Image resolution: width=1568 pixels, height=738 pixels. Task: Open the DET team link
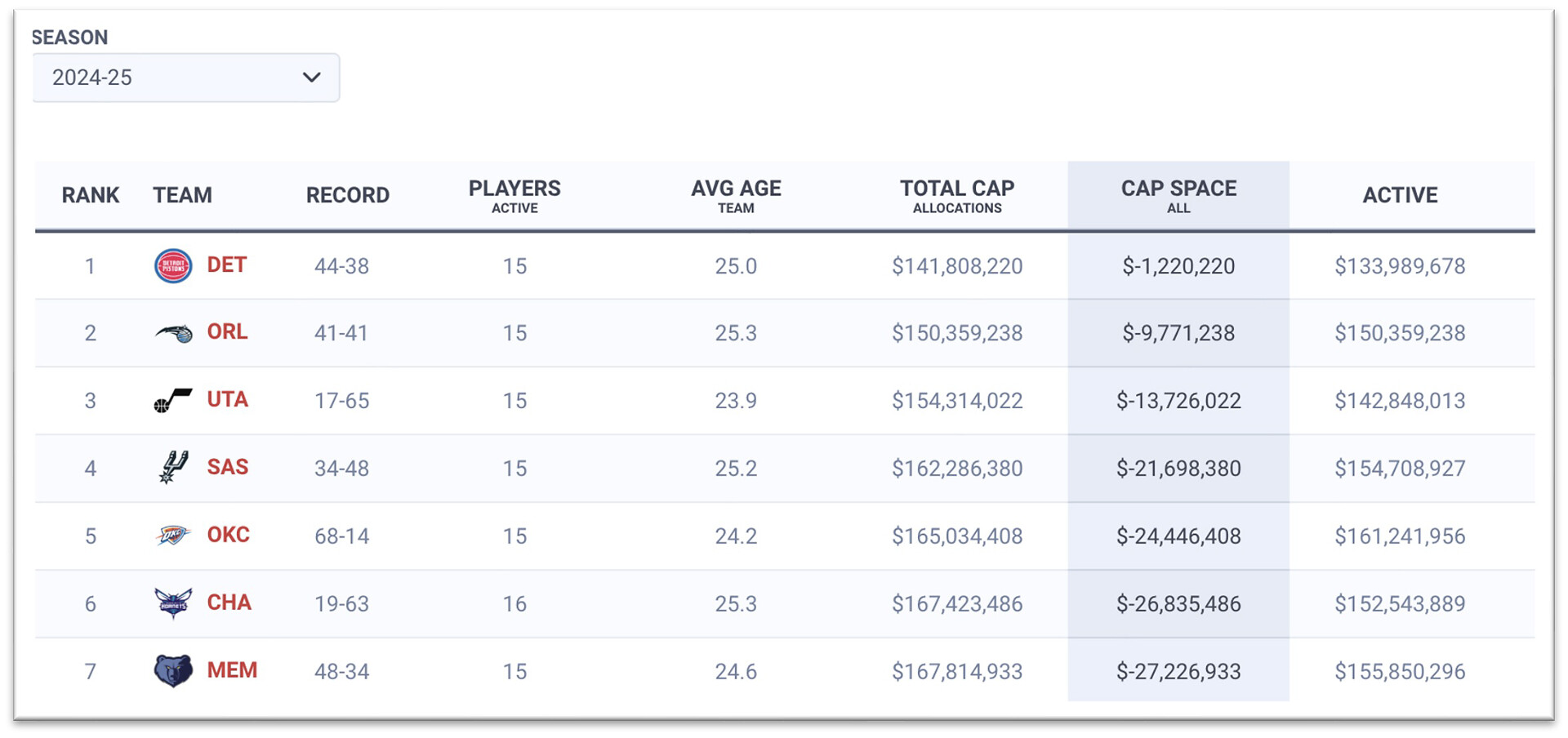tap(227, 265)
